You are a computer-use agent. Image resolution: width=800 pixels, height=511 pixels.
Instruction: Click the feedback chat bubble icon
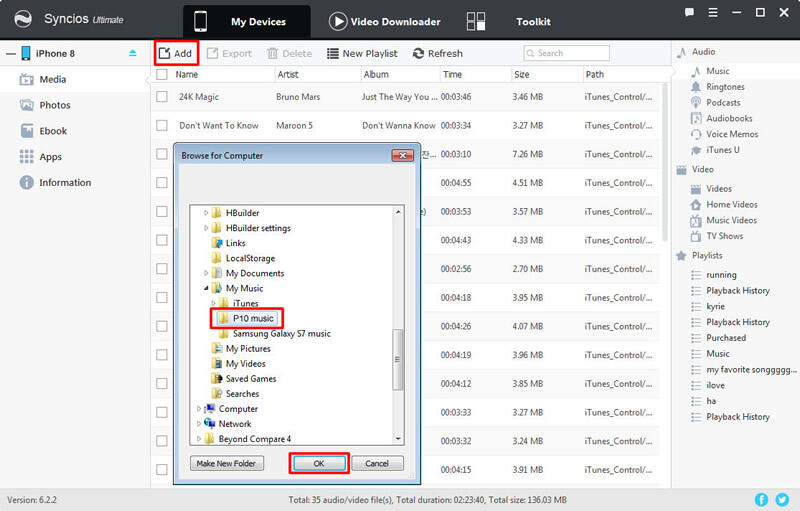point(689,13)
